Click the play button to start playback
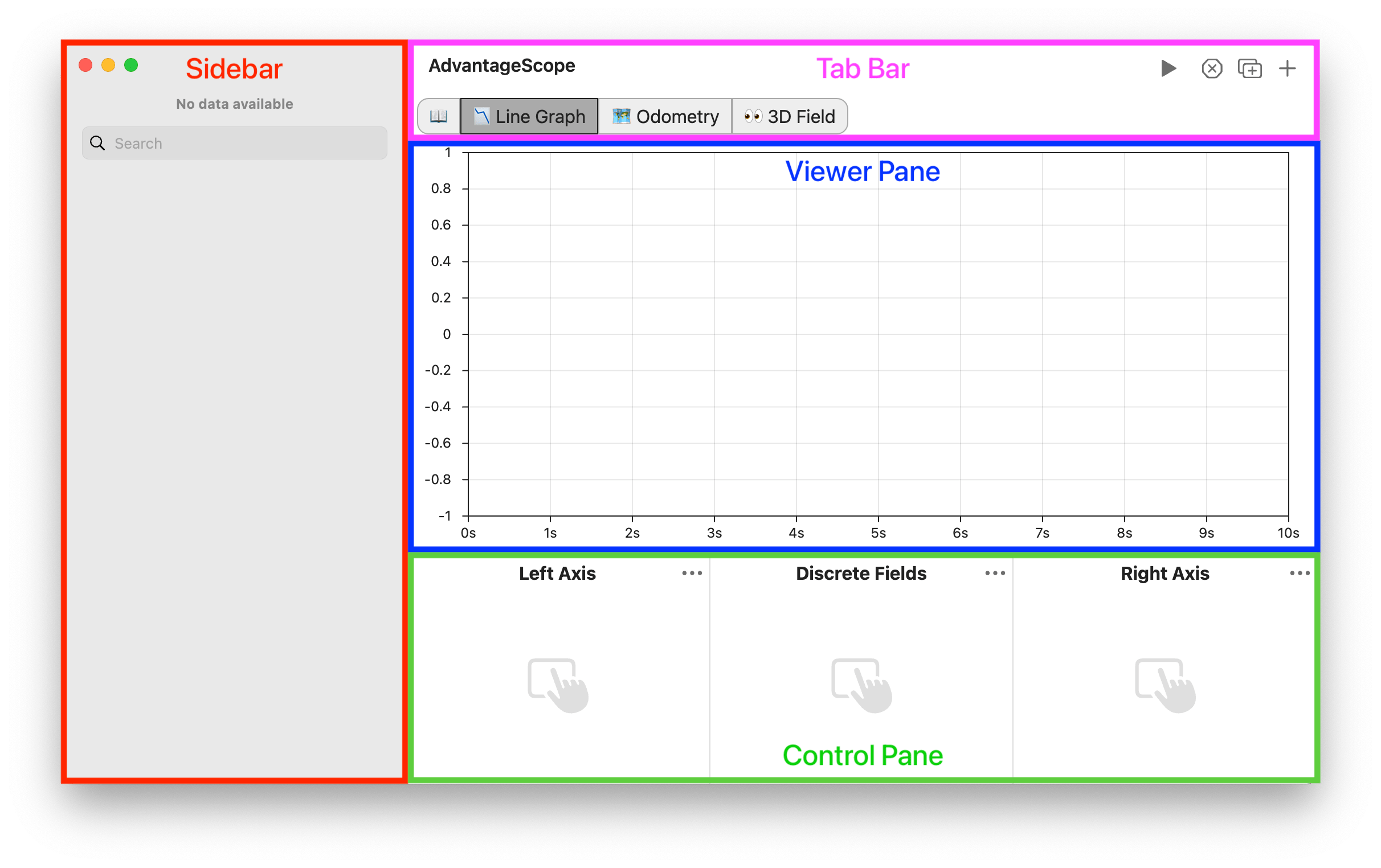Screen dimensions: 1381x868 pos(1167,68)
